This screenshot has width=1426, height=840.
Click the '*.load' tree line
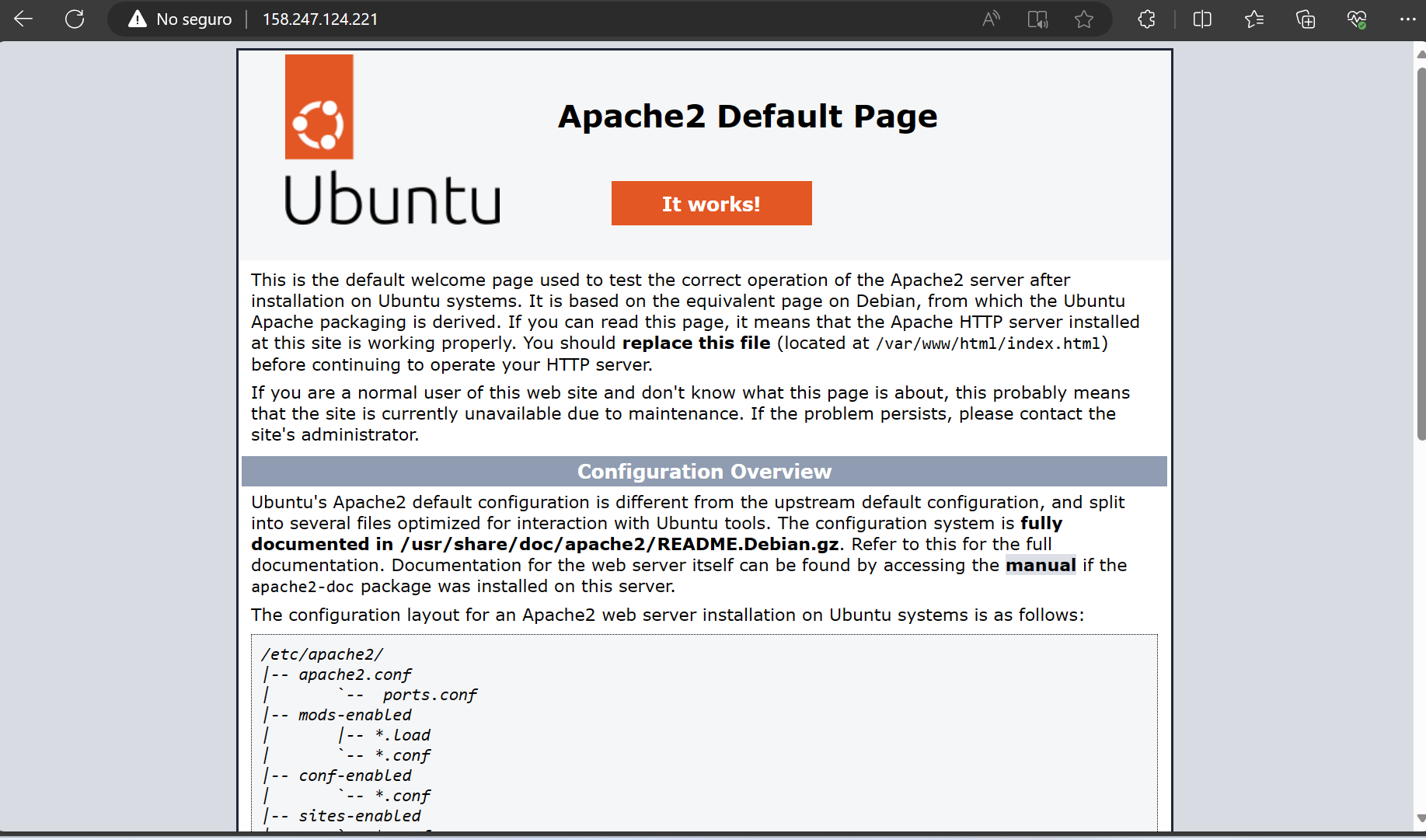pos(403,735)
